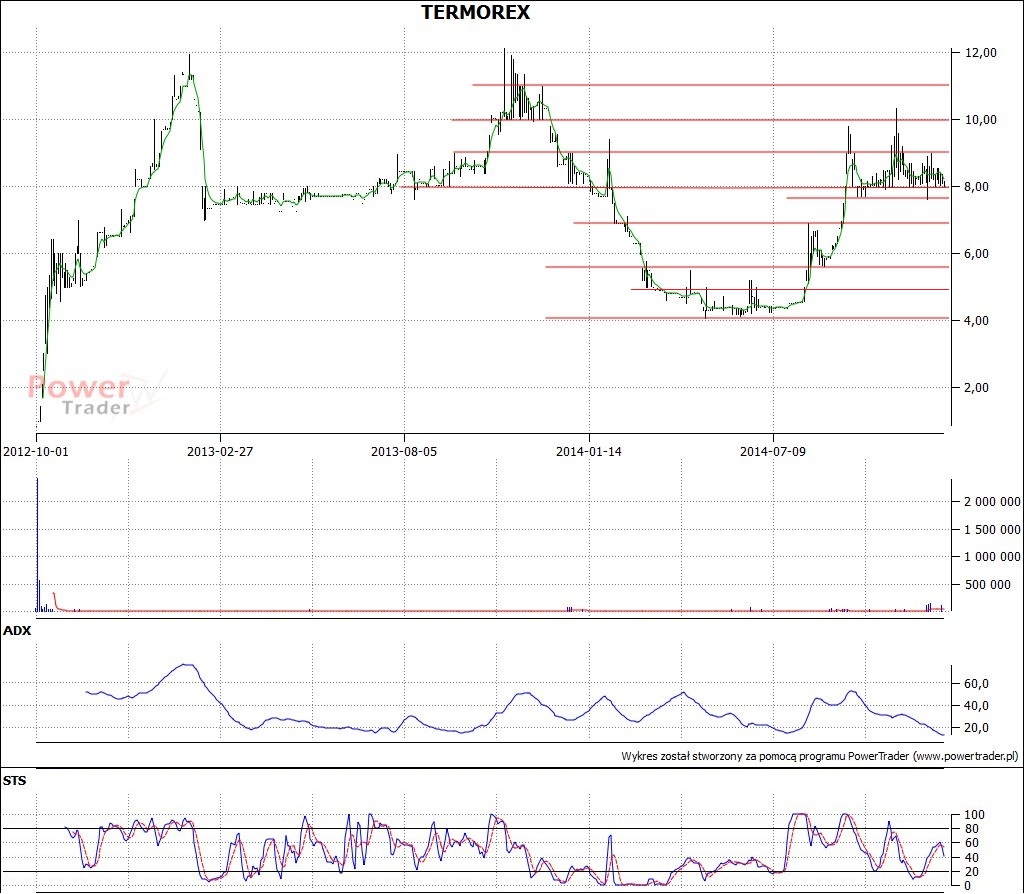Click the ADX 40,0 scale value
Image resolution: width=1024 pixels, height=894 pixels.
976,706
